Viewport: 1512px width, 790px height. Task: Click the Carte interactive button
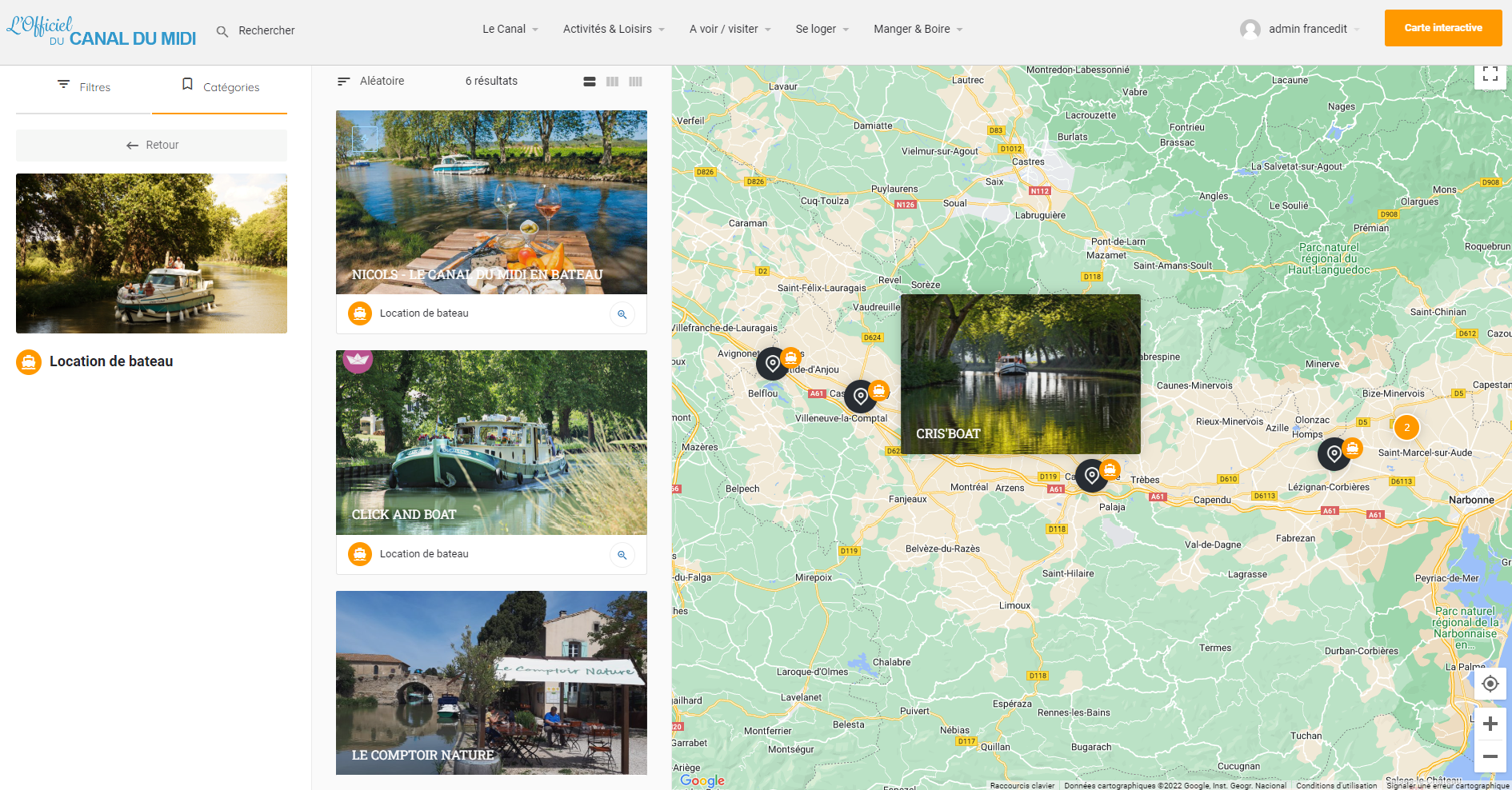point(1443,28)
